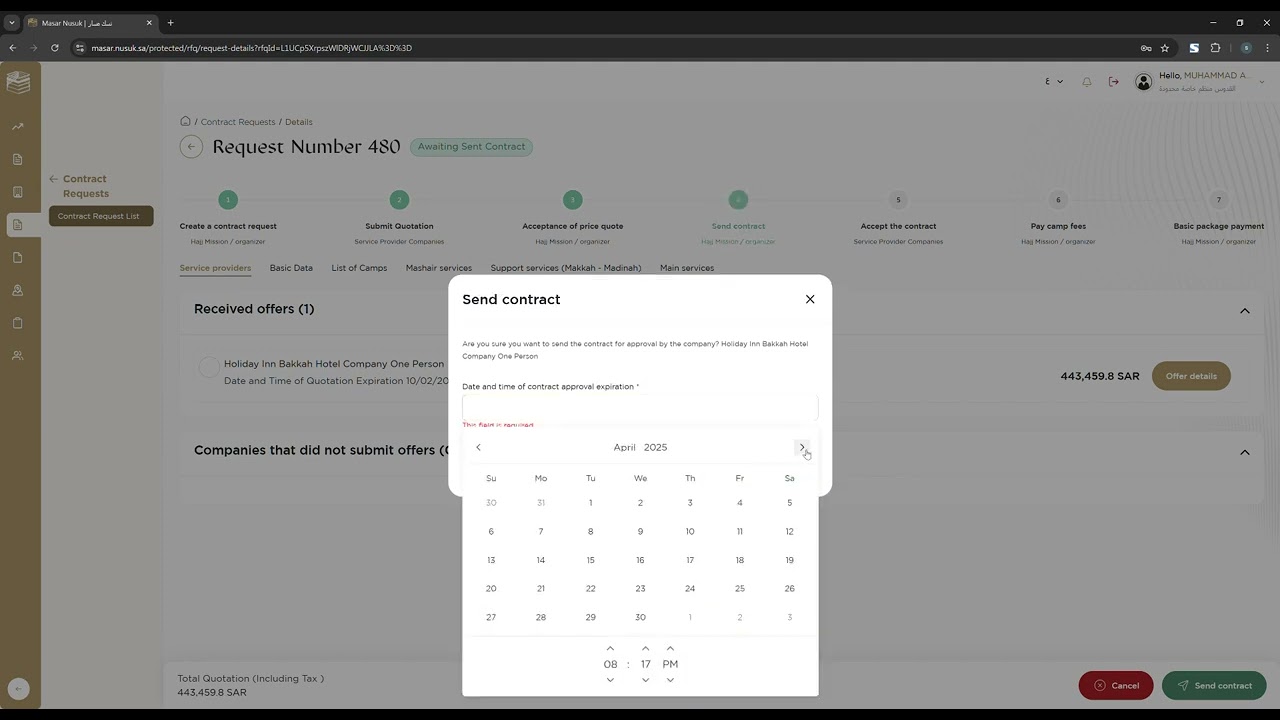Click the Cancel button

click(1116, 685)
